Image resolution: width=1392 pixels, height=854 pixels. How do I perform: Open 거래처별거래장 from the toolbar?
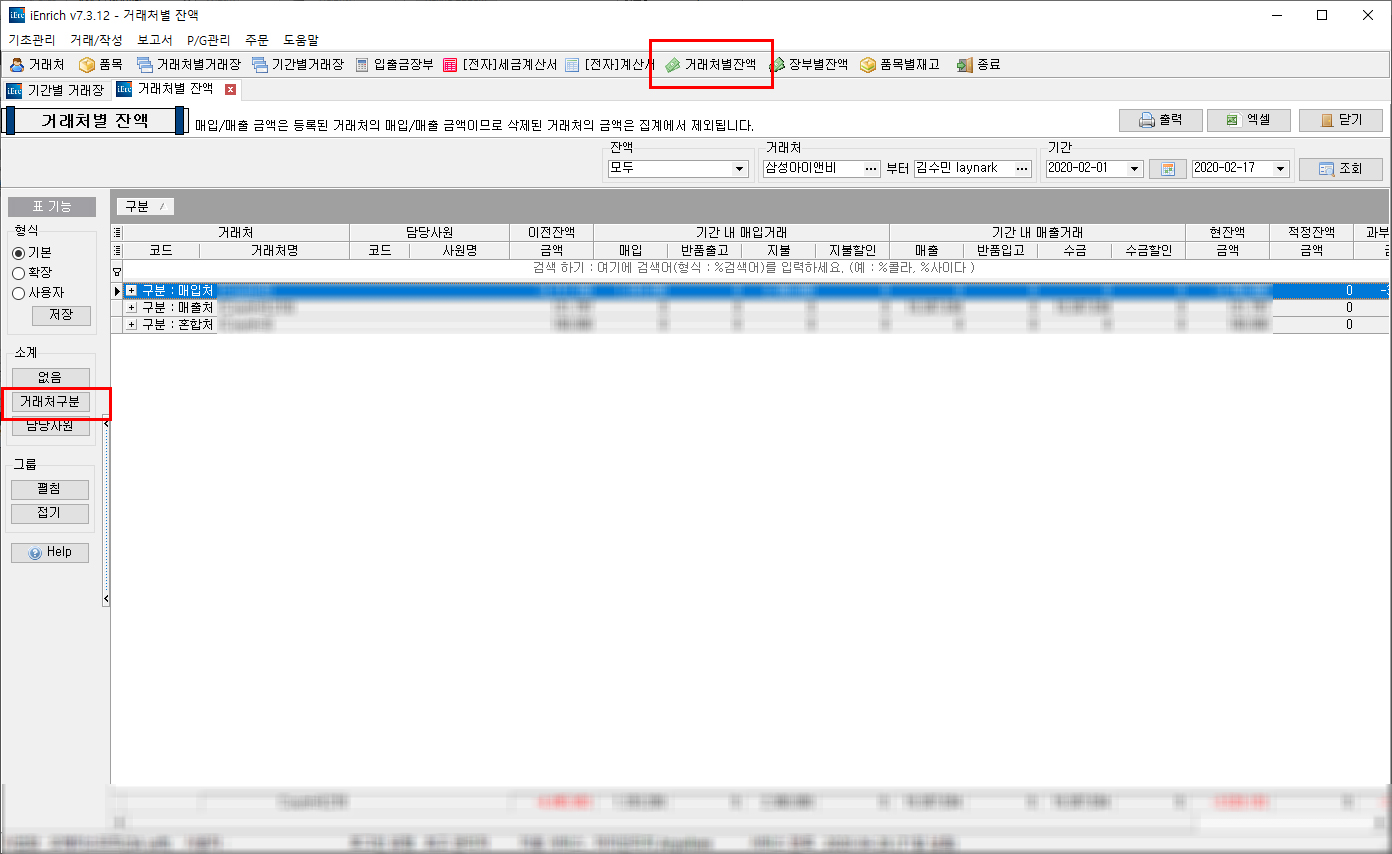(x=188, y=64)
